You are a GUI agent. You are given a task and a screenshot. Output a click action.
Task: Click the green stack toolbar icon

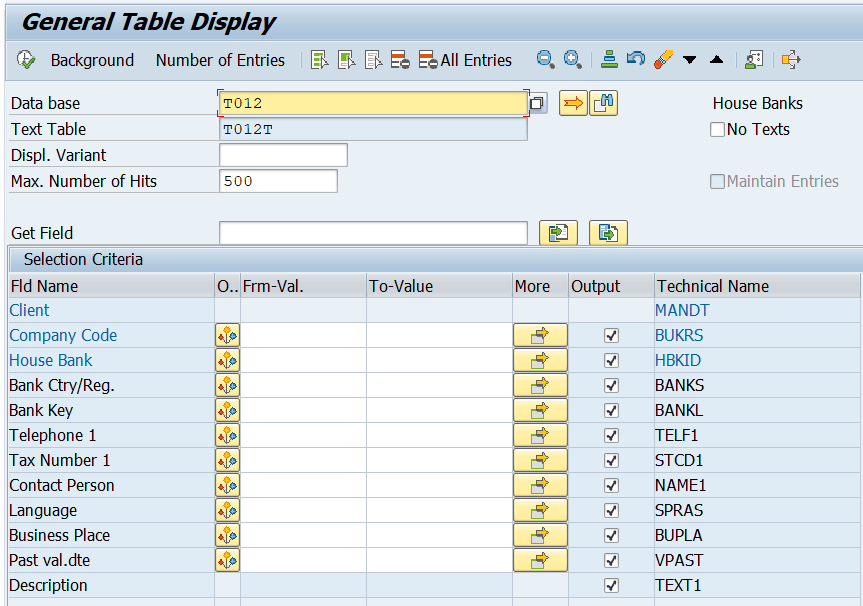point(609,59)
